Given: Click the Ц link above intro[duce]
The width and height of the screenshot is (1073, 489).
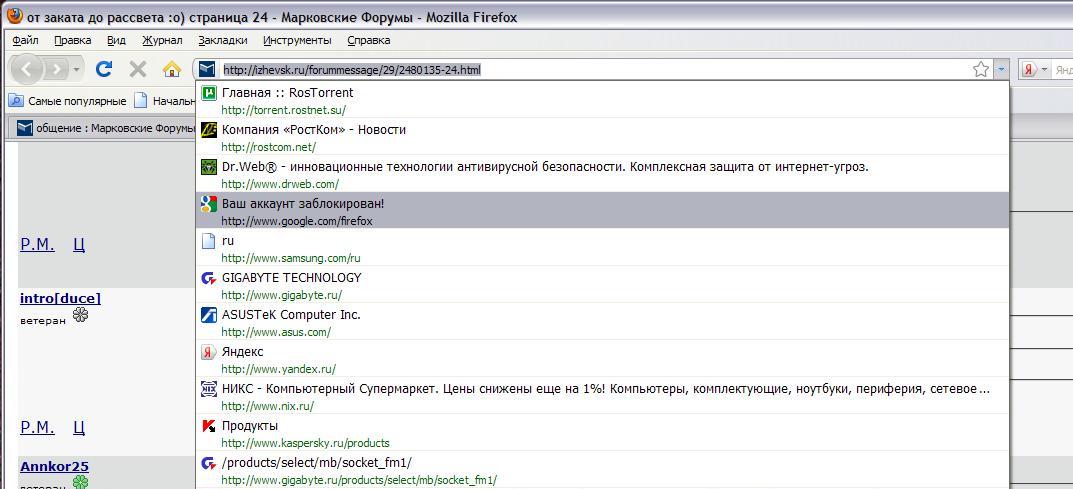Looking at the screenshot, I should point(79,245).
